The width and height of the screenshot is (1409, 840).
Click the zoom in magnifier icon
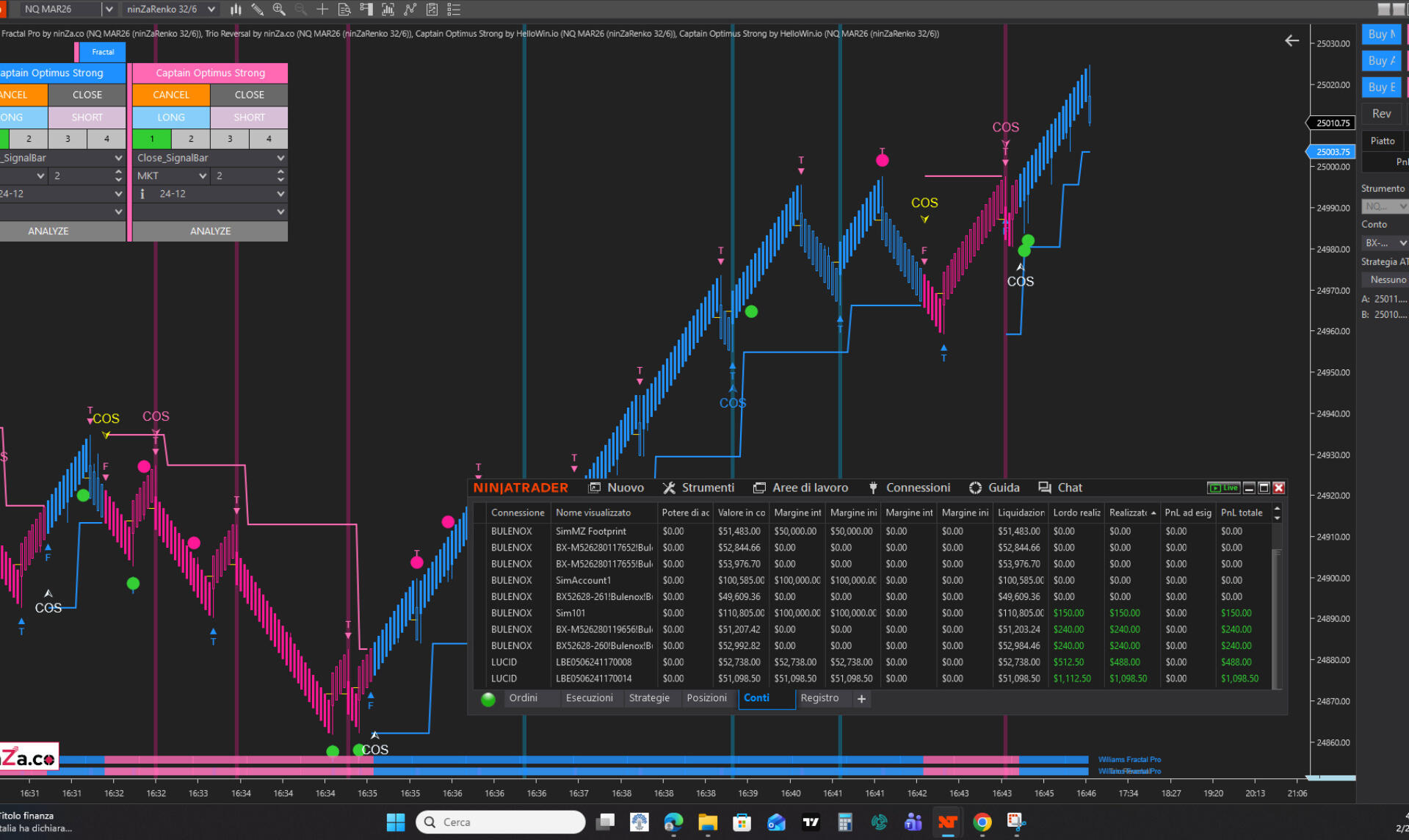279,10
